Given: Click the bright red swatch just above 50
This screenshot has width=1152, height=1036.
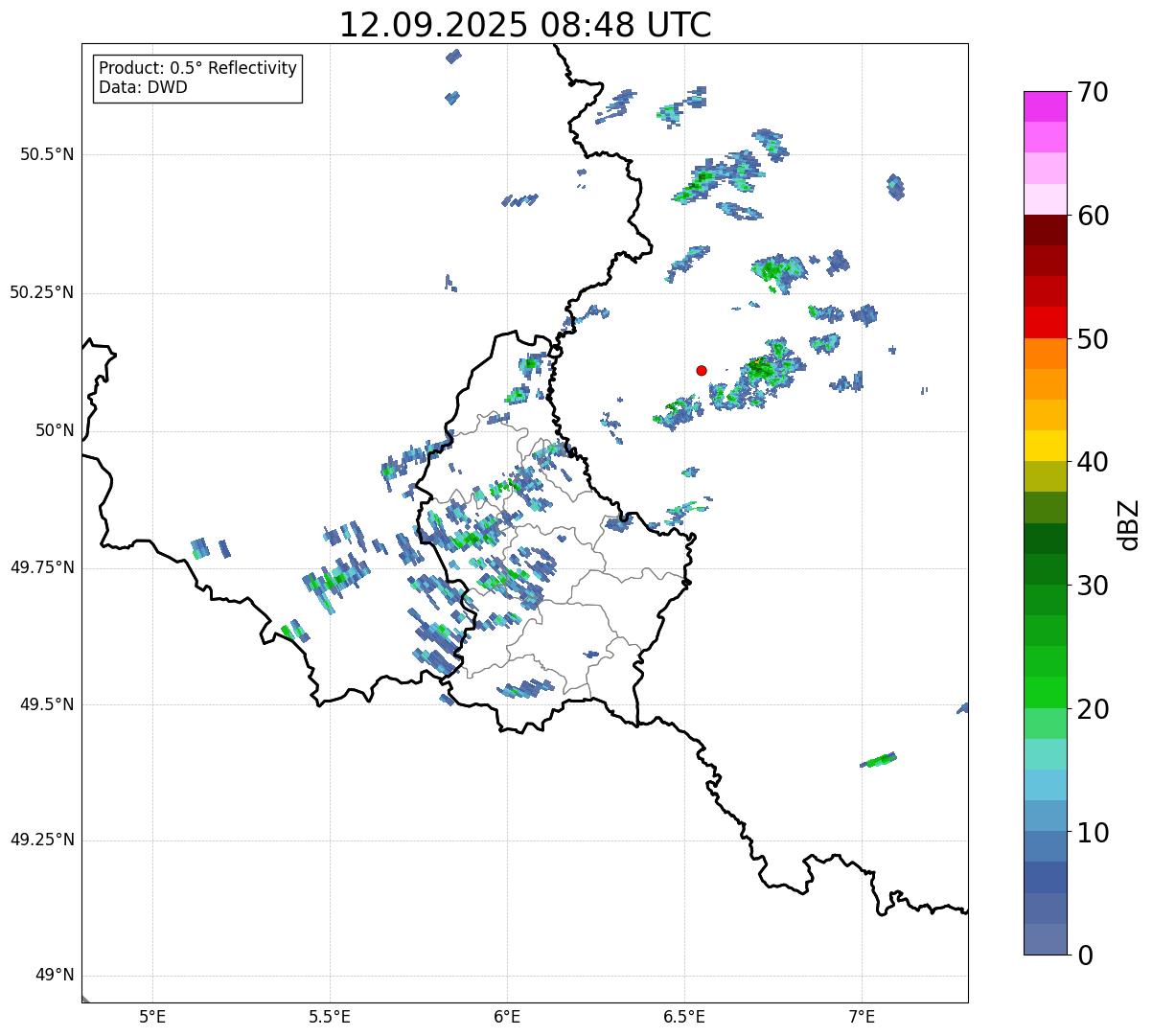Looking at the screenshot, I should click(x=1045, y=323).
